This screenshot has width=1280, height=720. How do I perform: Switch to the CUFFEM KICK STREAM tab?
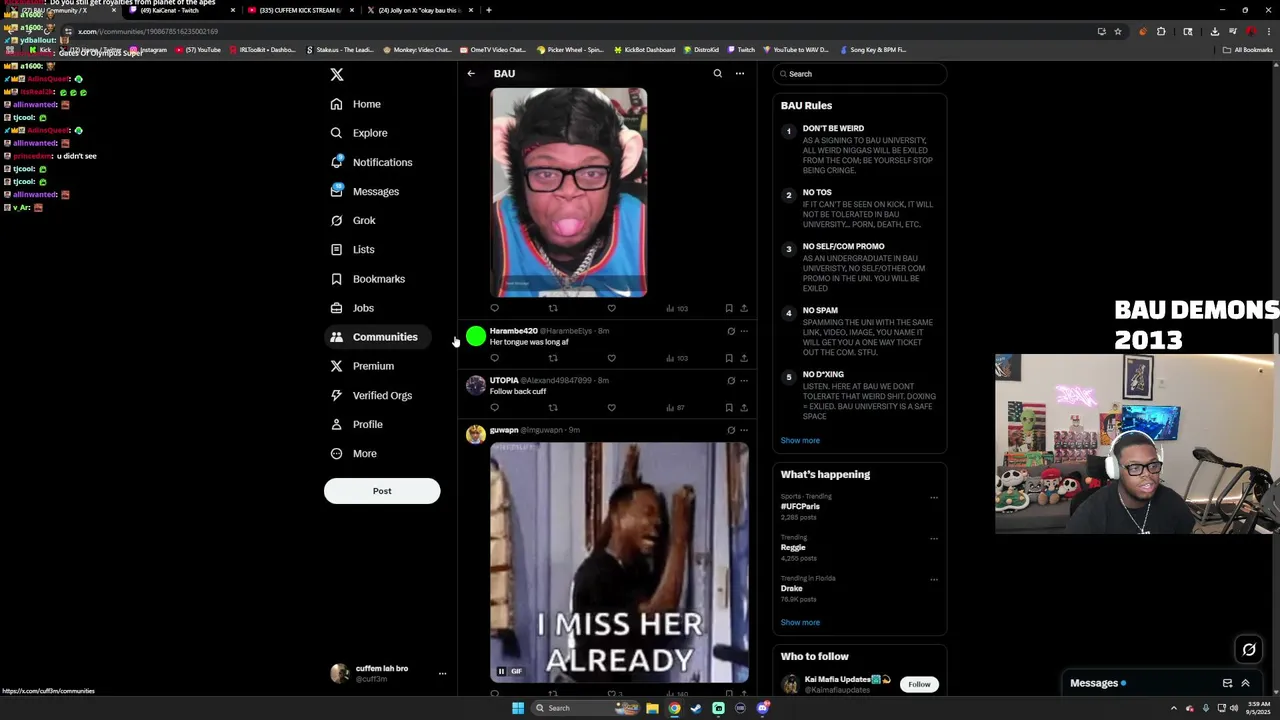click(x=299, y=10)
